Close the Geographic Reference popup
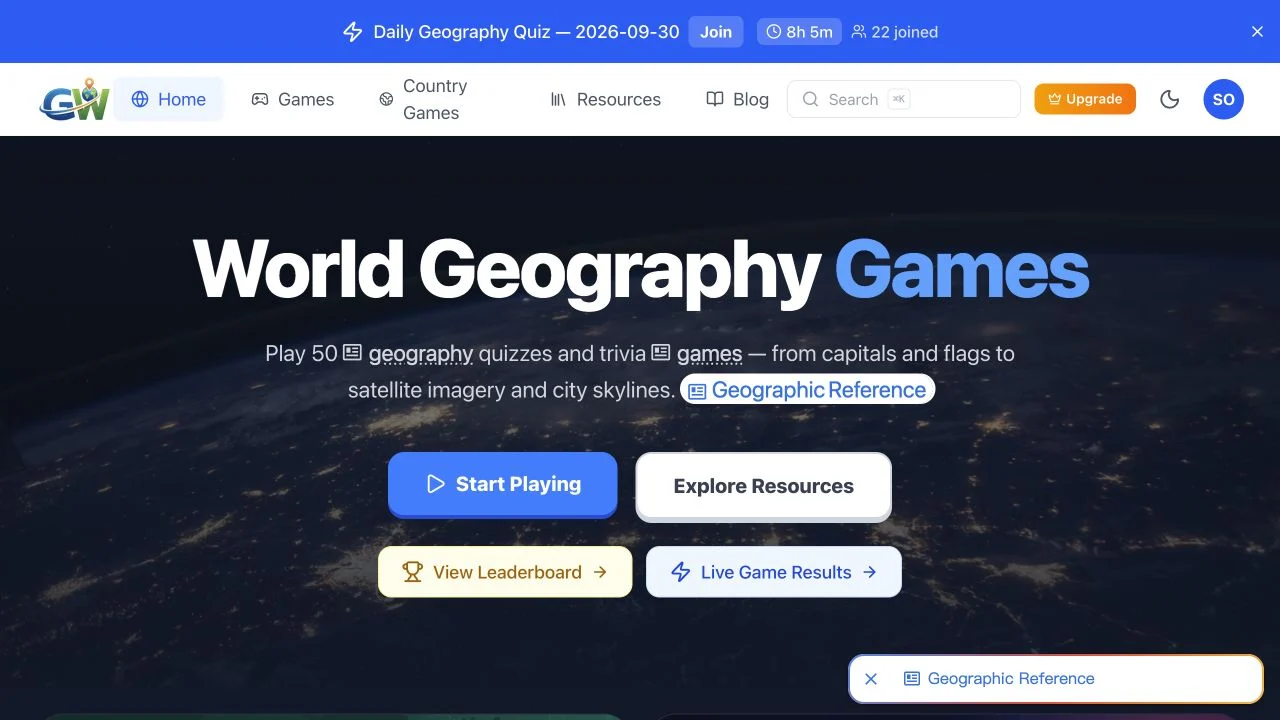The height and width of the screenshot is (720, 1280). 871,679
